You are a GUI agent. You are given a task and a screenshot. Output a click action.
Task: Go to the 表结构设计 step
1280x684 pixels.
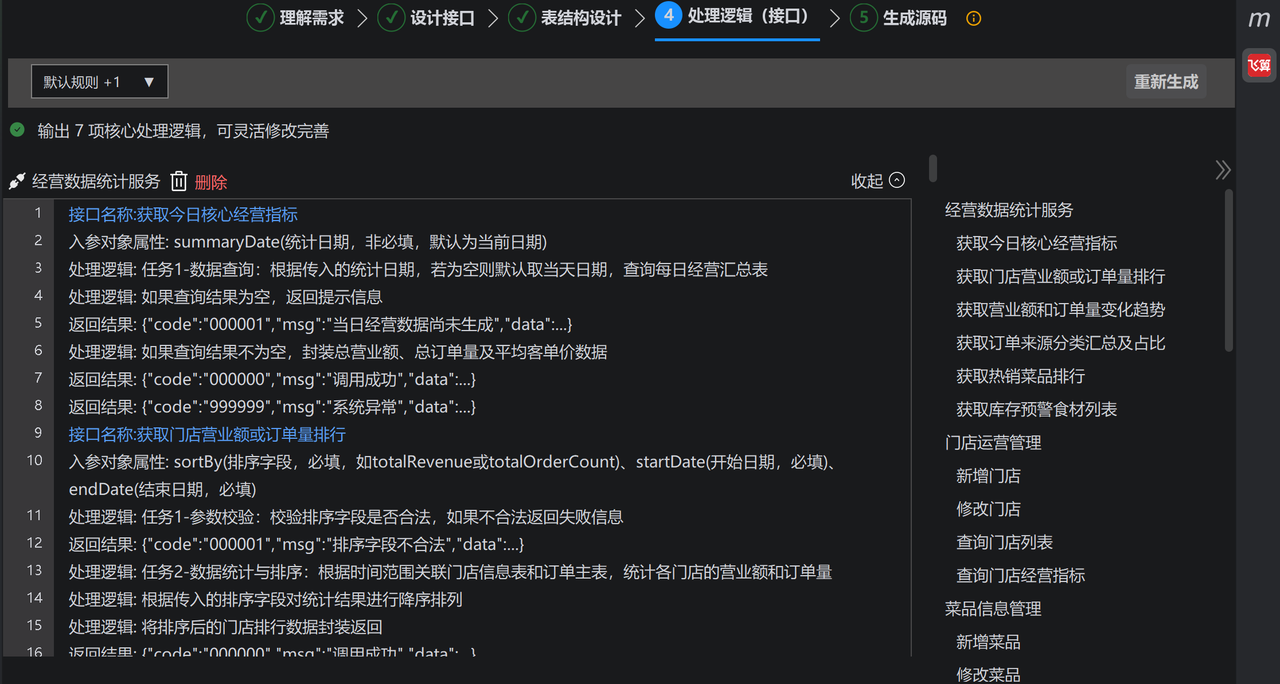[x=581, y=18]
